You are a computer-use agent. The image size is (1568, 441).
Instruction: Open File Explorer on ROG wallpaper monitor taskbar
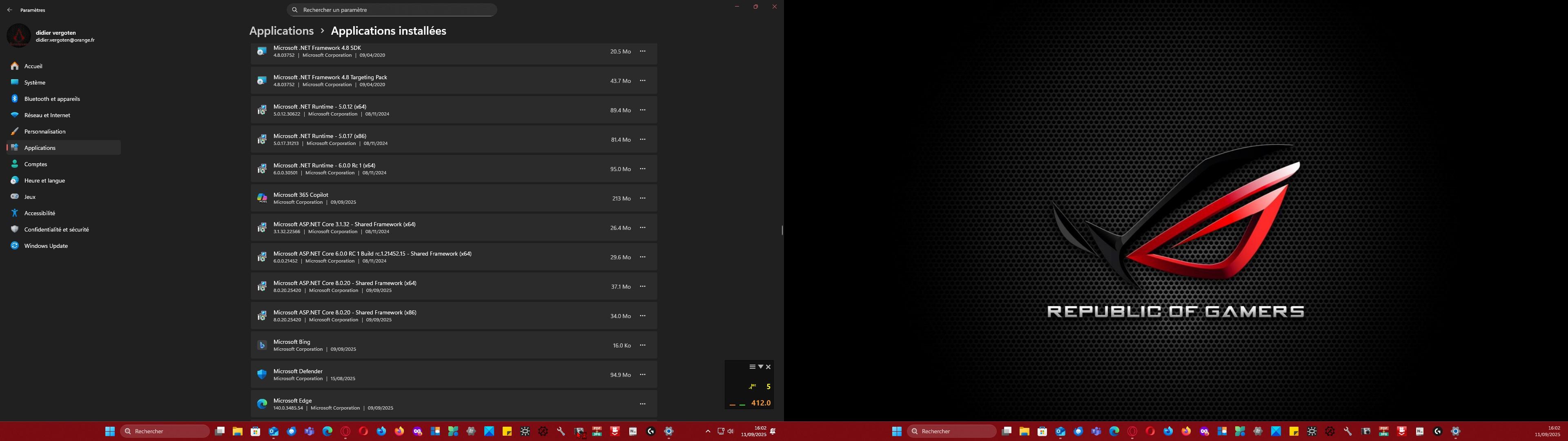pos(1025,431)
